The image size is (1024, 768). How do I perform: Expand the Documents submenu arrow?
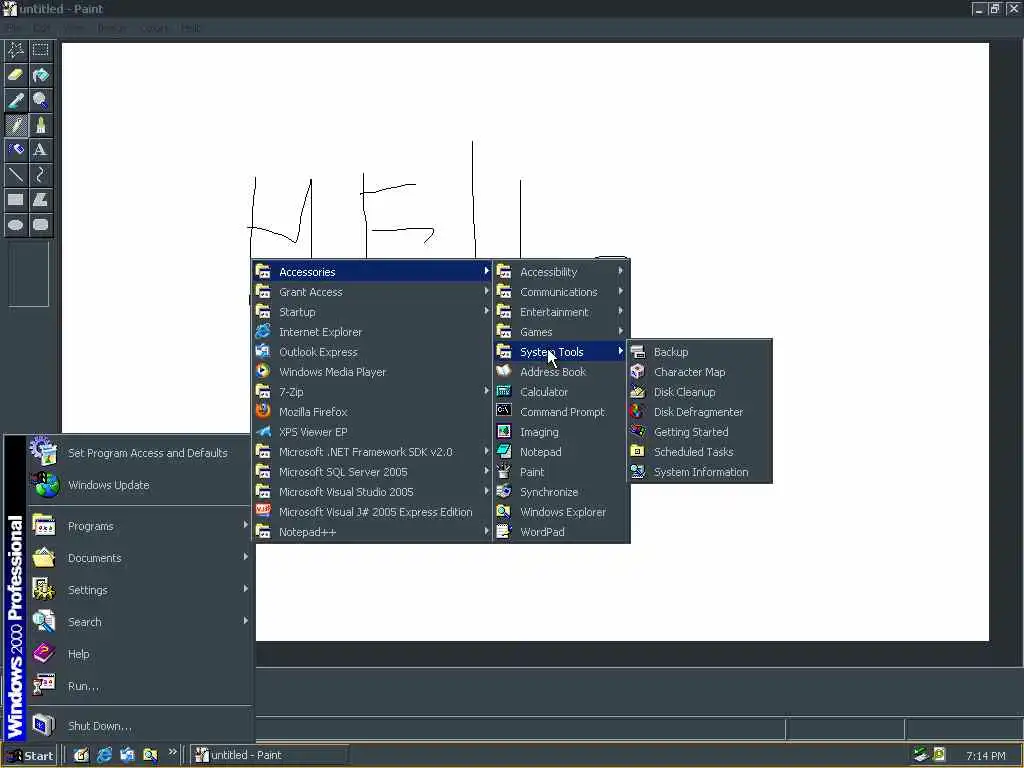[x=246, y=556]
